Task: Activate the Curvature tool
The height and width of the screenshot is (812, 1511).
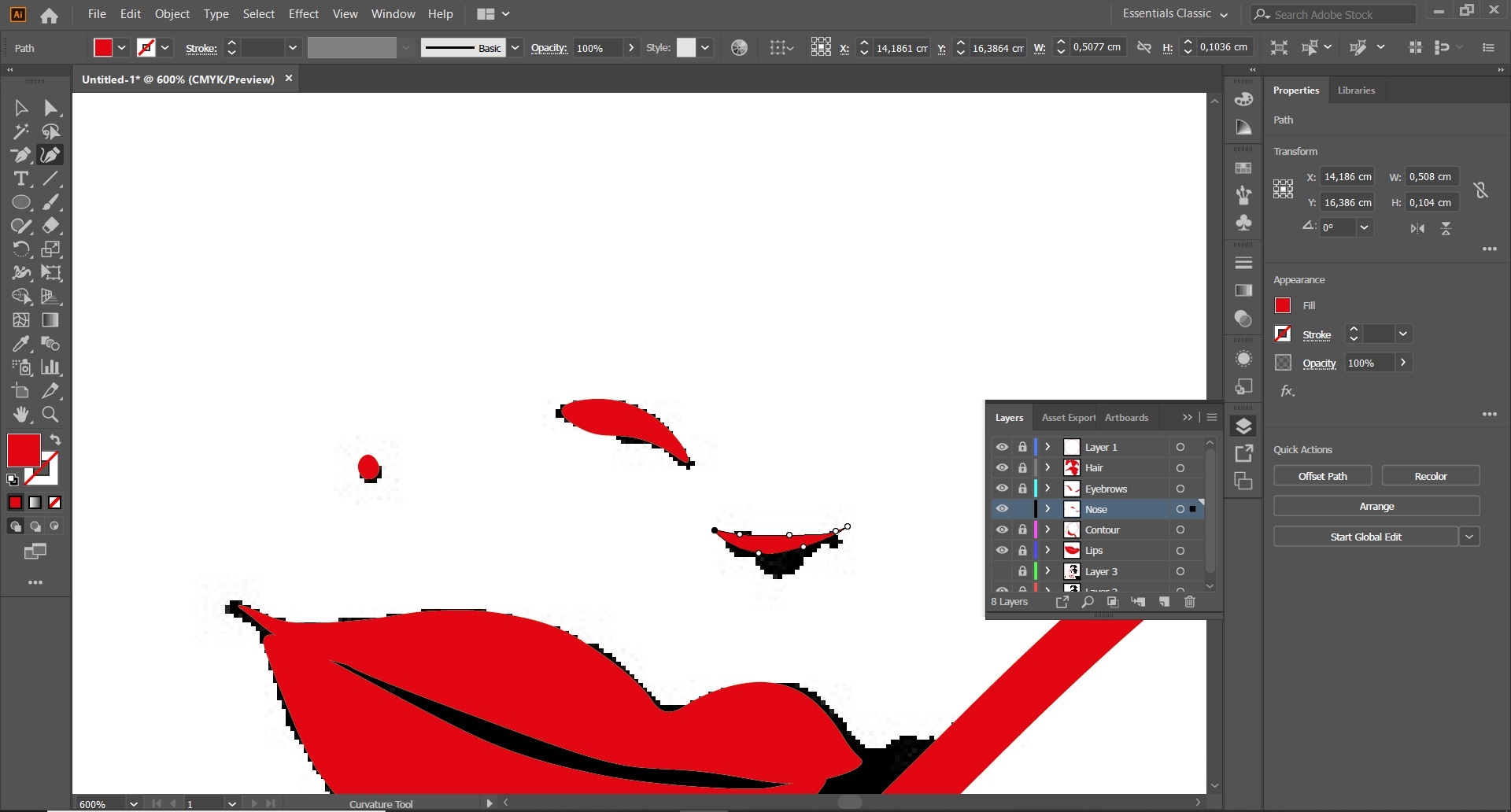Action: pyautogui.click(x=51, y=155)
